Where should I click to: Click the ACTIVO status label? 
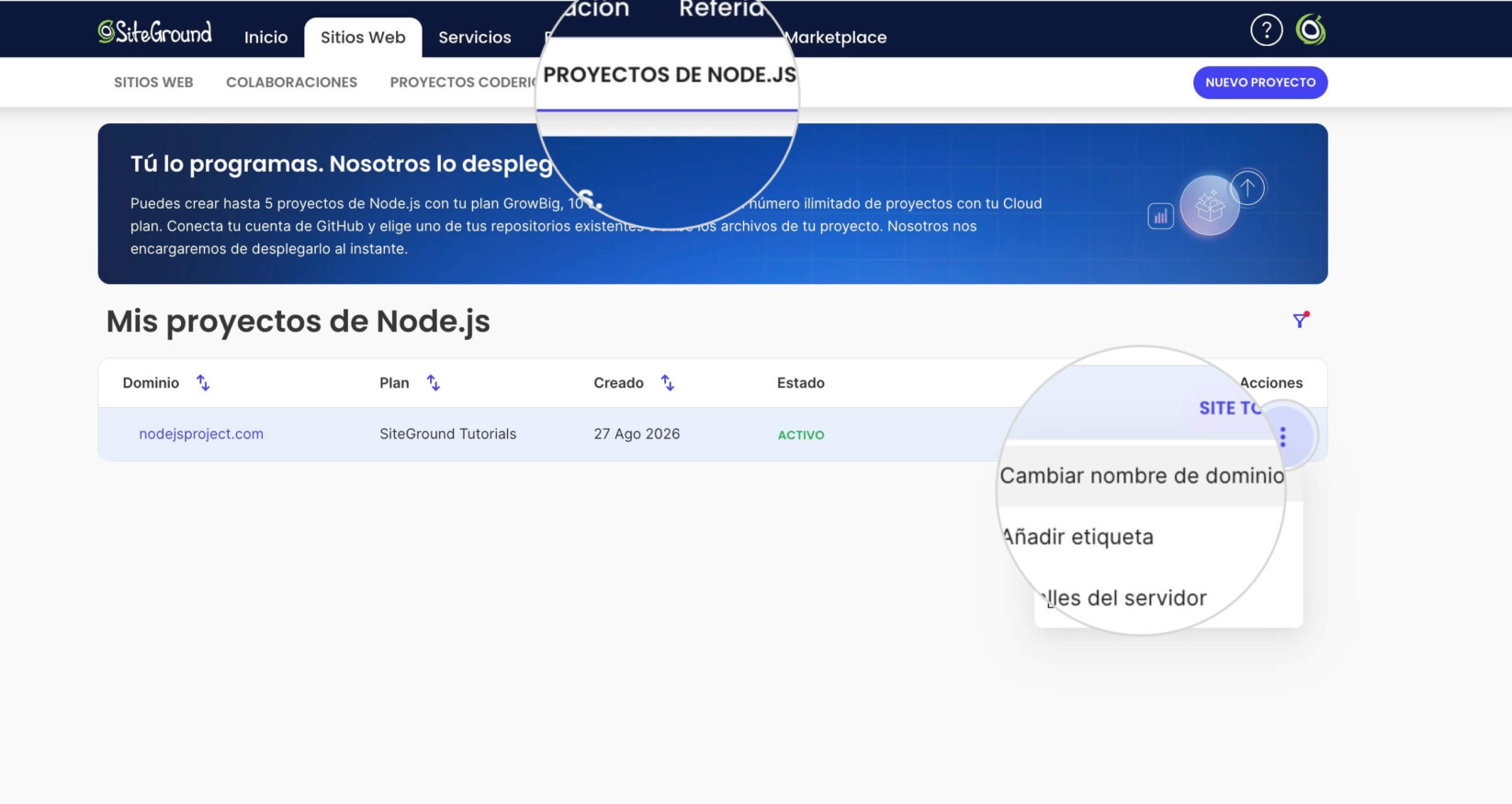tap(801, 435)
